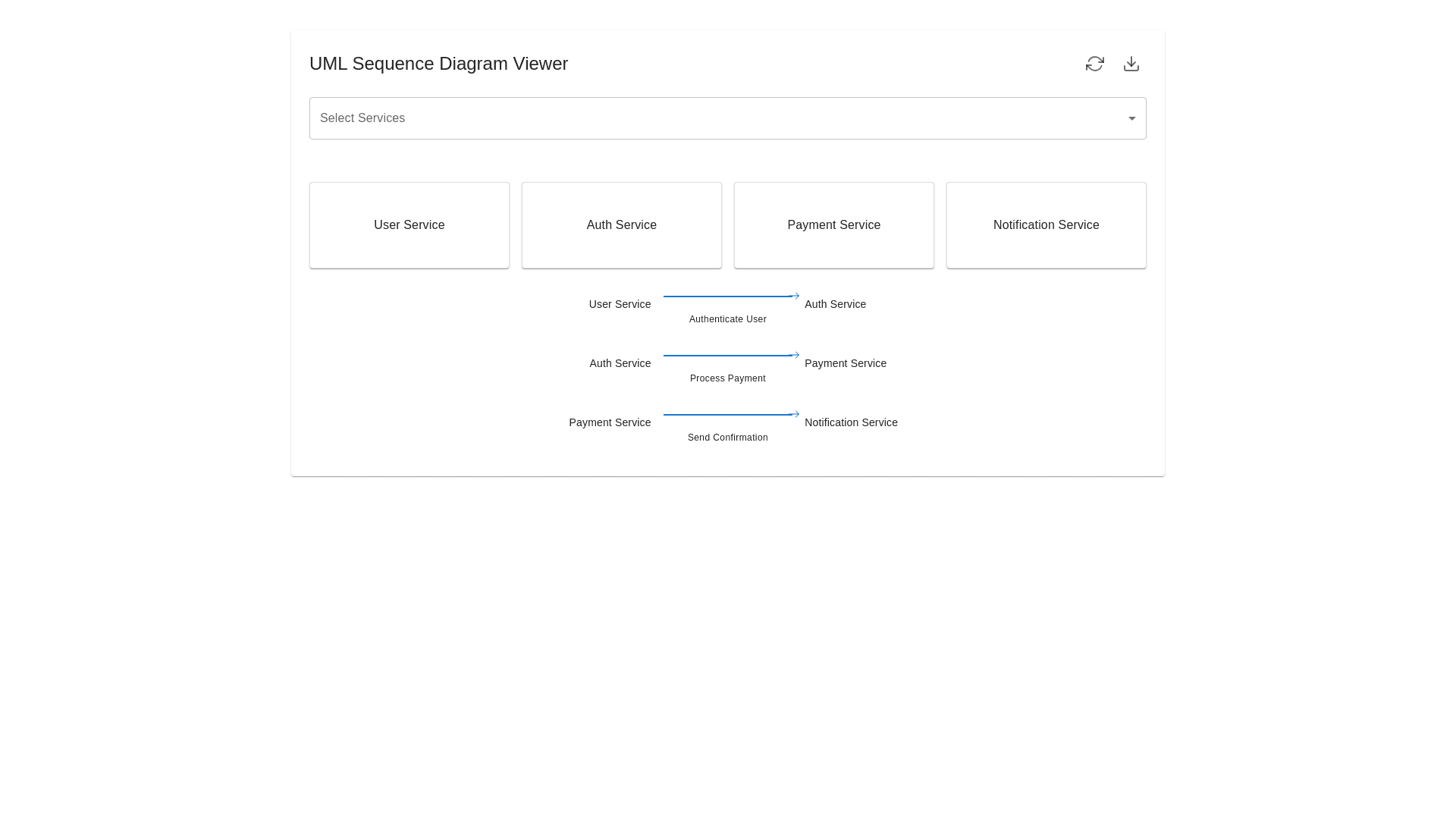Click the Process Payment label

(x=727, y=378)
